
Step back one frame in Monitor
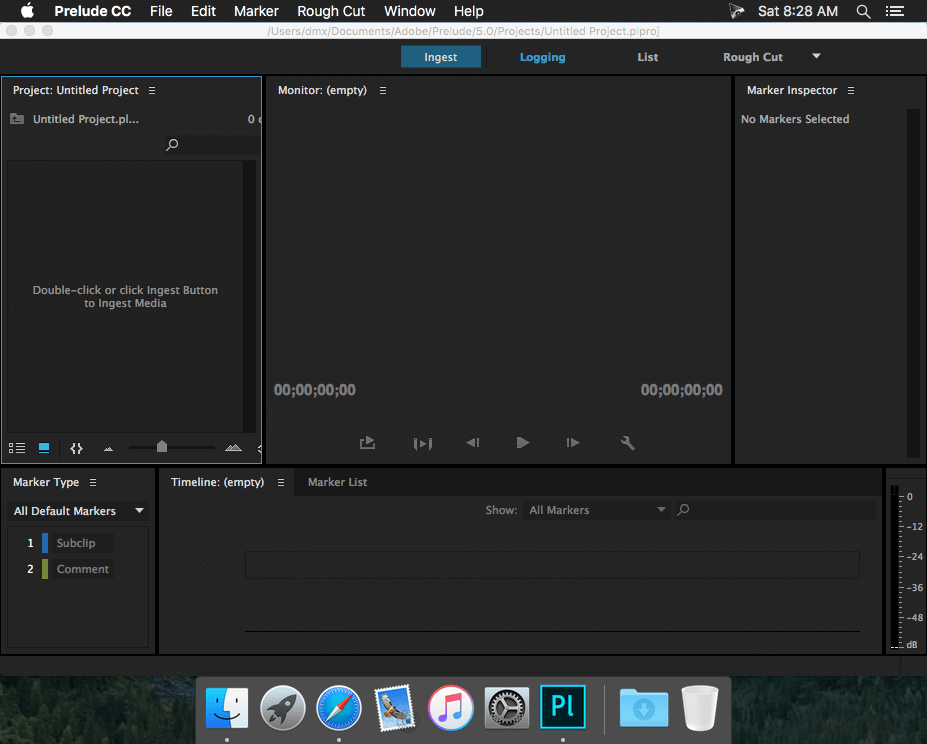pyautogui.click(x=472, y=442)
